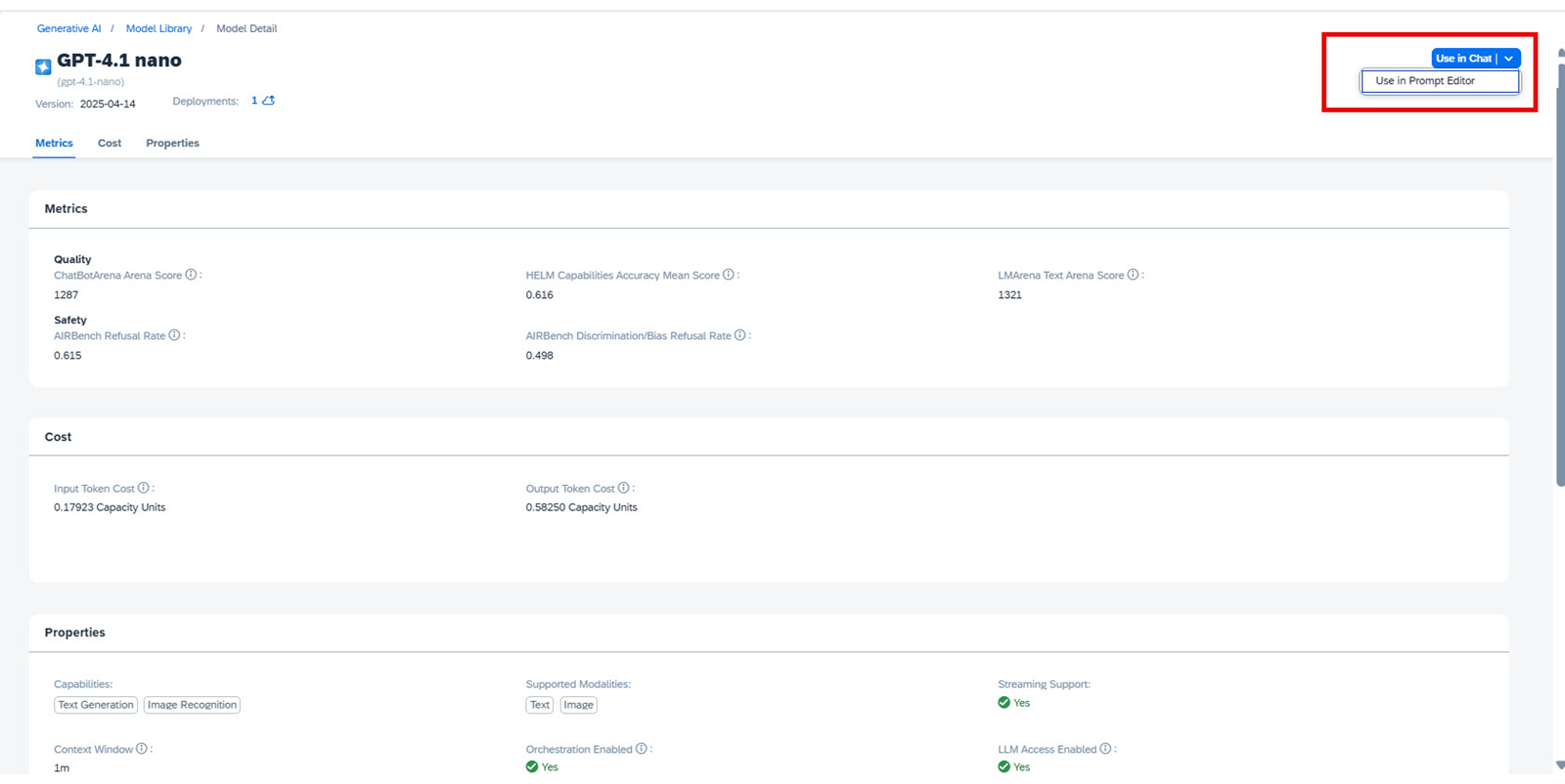1565x784 pixels.
Task: Switch to the Metrics tab
Action: tap(54, 143)
